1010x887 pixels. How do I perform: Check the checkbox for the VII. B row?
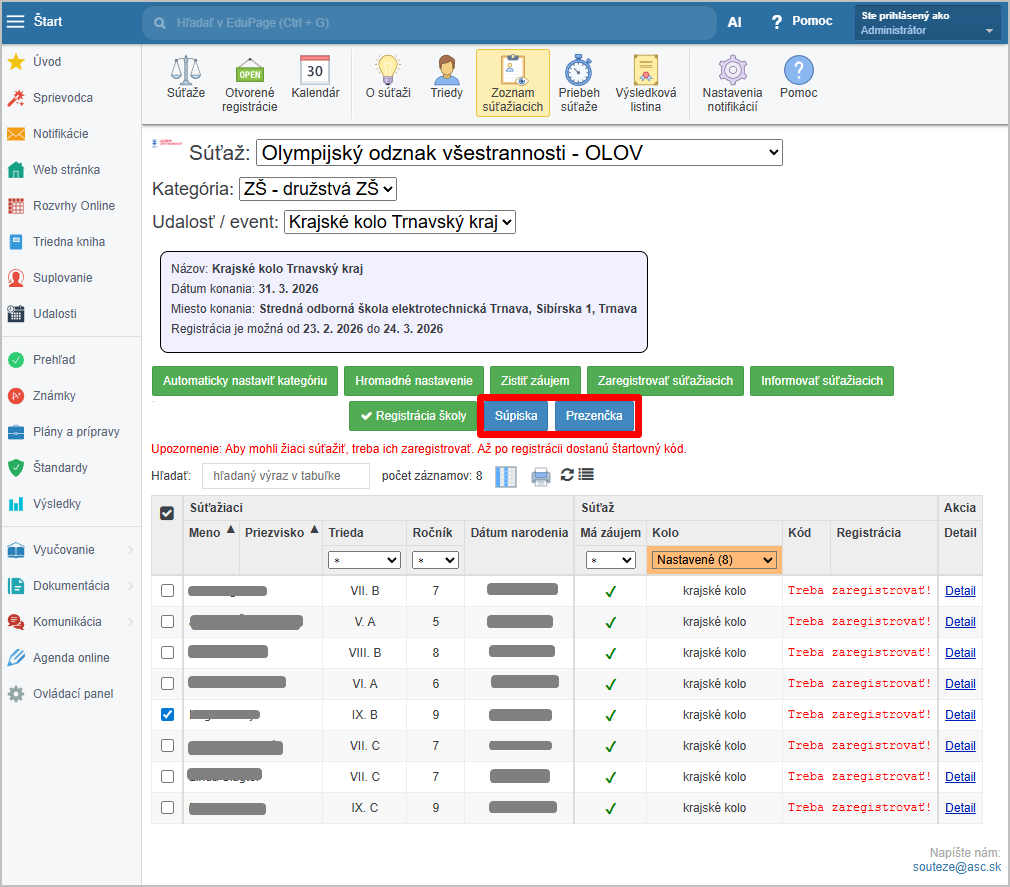pyautogui.click(x=167, y=591)
